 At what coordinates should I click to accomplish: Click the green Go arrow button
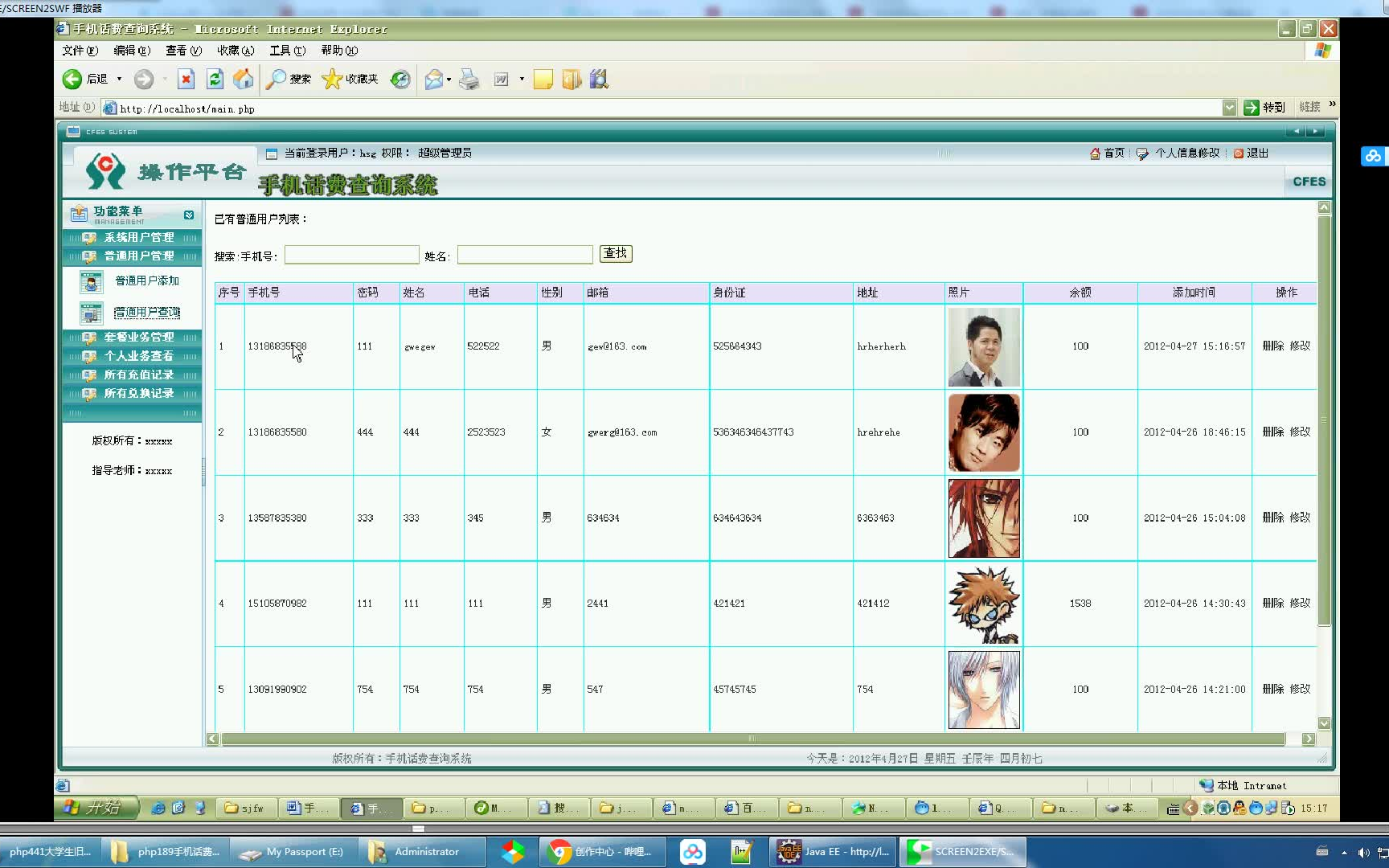(x=1252, y=107)
